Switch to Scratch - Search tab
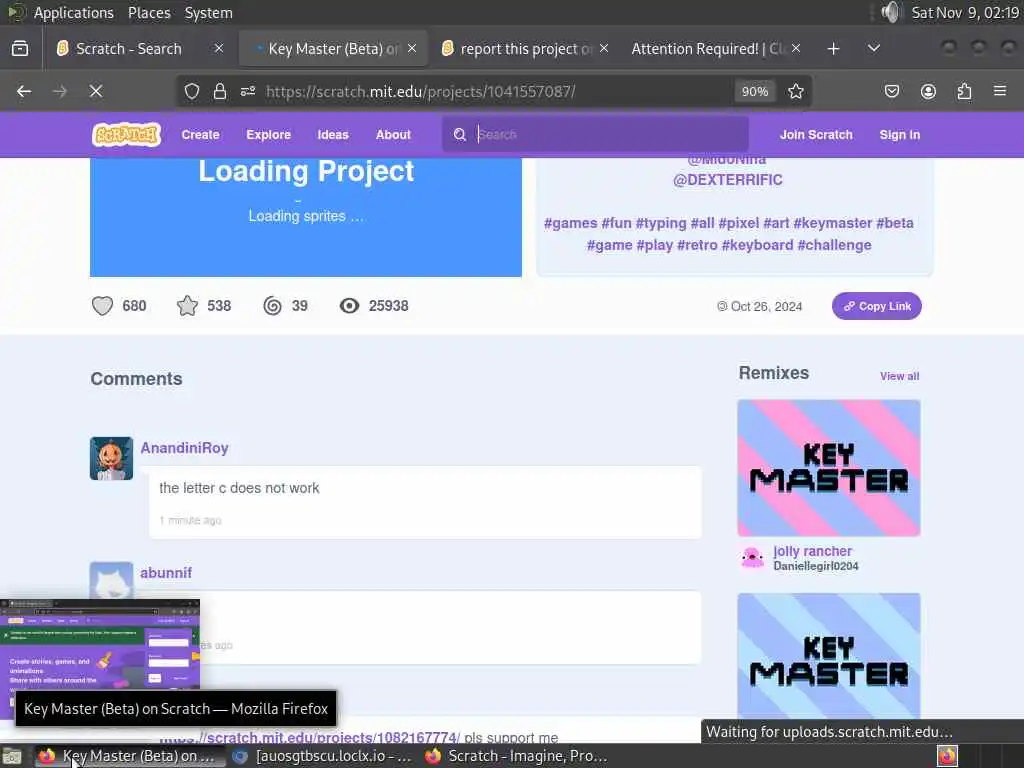Image resolution: width=1024 pixels, height=768 pixels. [x=129, y=49]
